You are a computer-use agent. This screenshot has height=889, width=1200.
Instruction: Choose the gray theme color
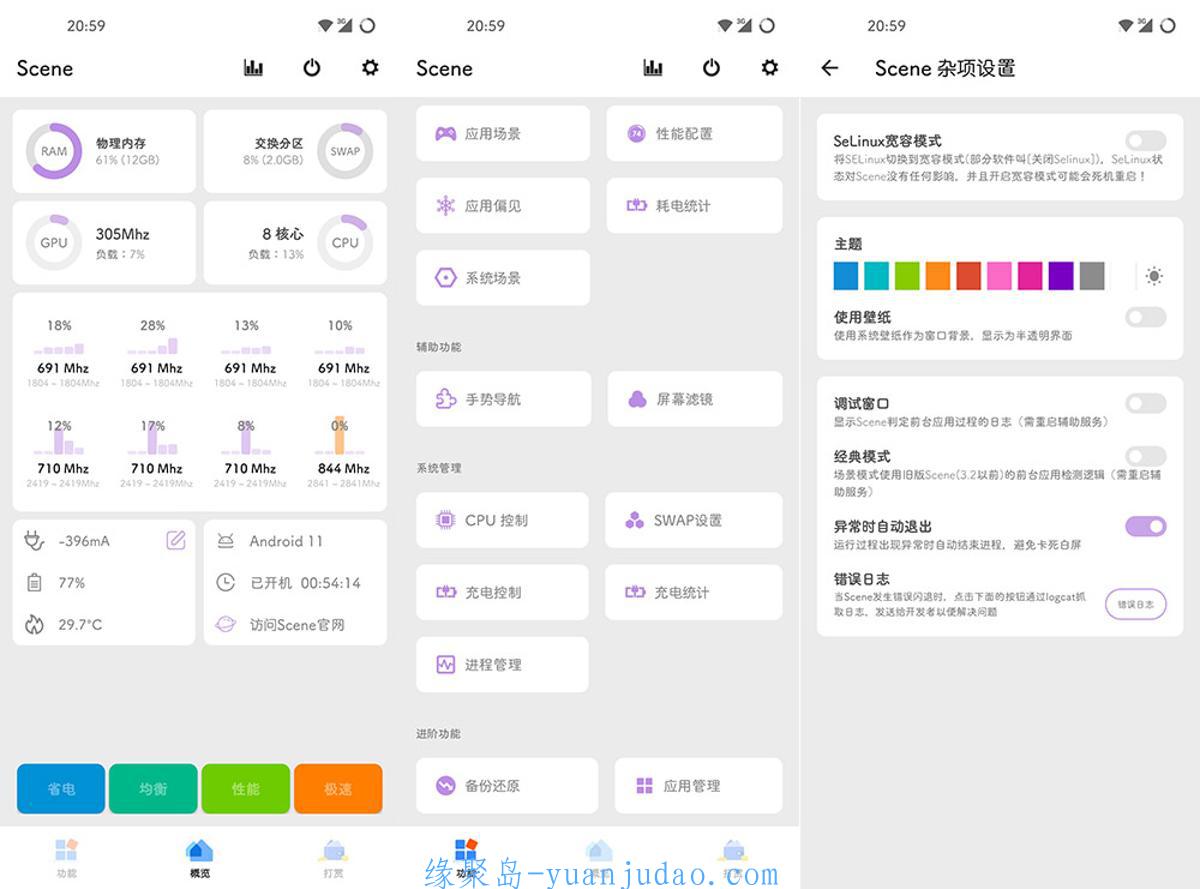tap(1092, 276)
